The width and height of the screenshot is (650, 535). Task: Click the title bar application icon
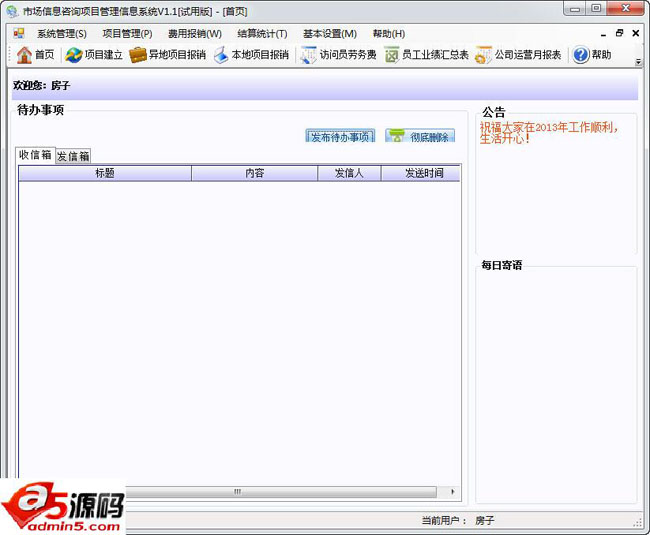tap(12, 11)
